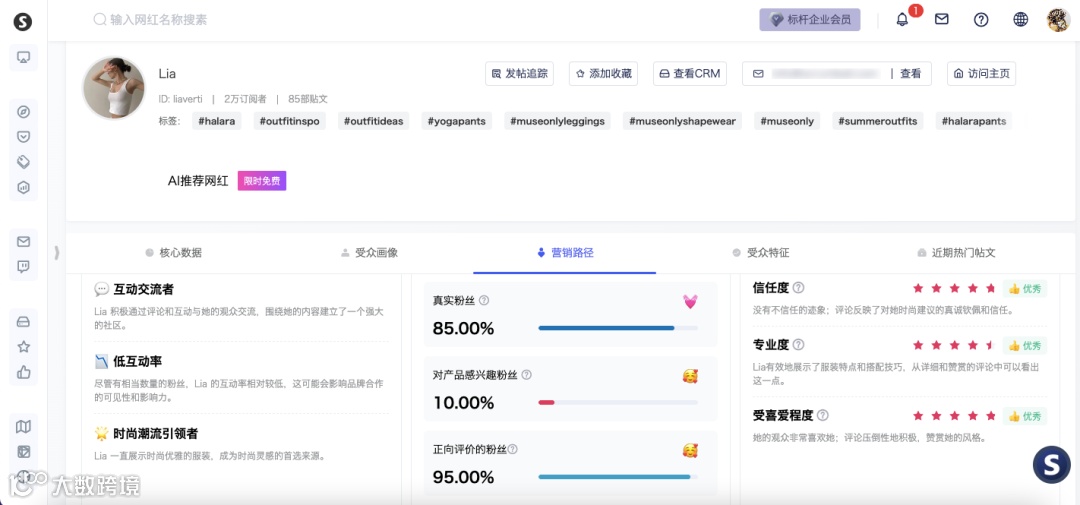
Task: Click the globe language icon
Action: click(x=1021, y=19)
